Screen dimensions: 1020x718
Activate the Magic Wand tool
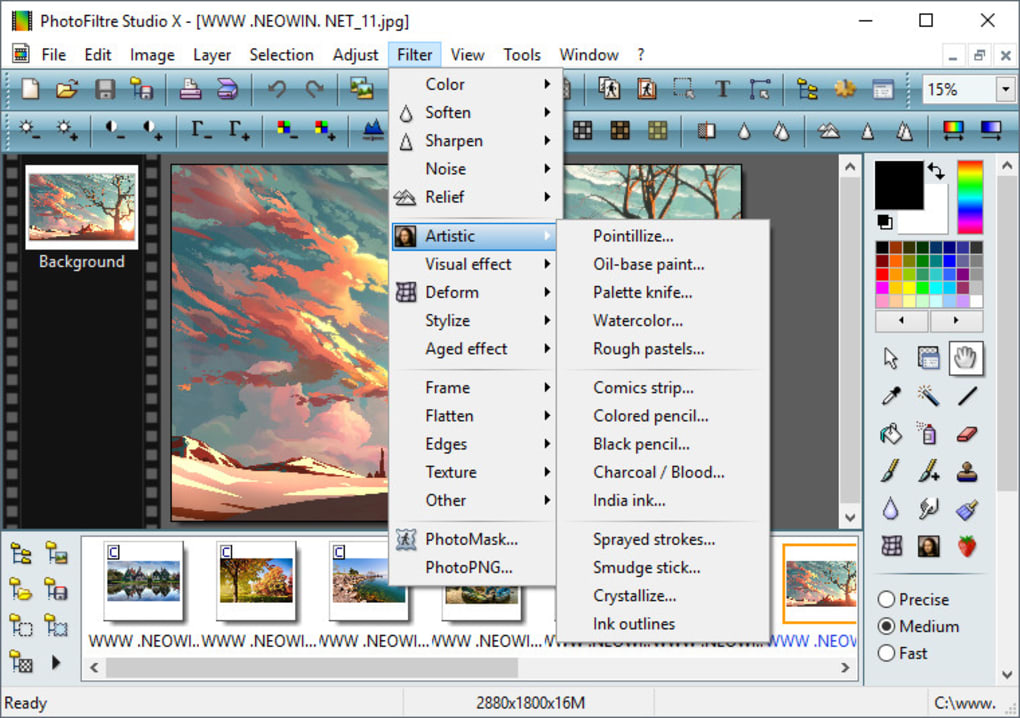tap(928, 395)
